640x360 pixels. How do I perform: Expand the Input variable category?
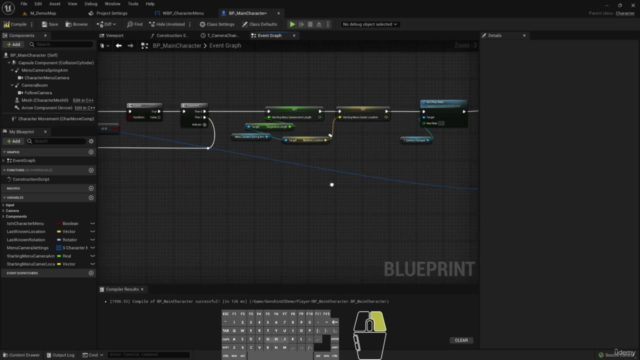[x=4, y=205]
